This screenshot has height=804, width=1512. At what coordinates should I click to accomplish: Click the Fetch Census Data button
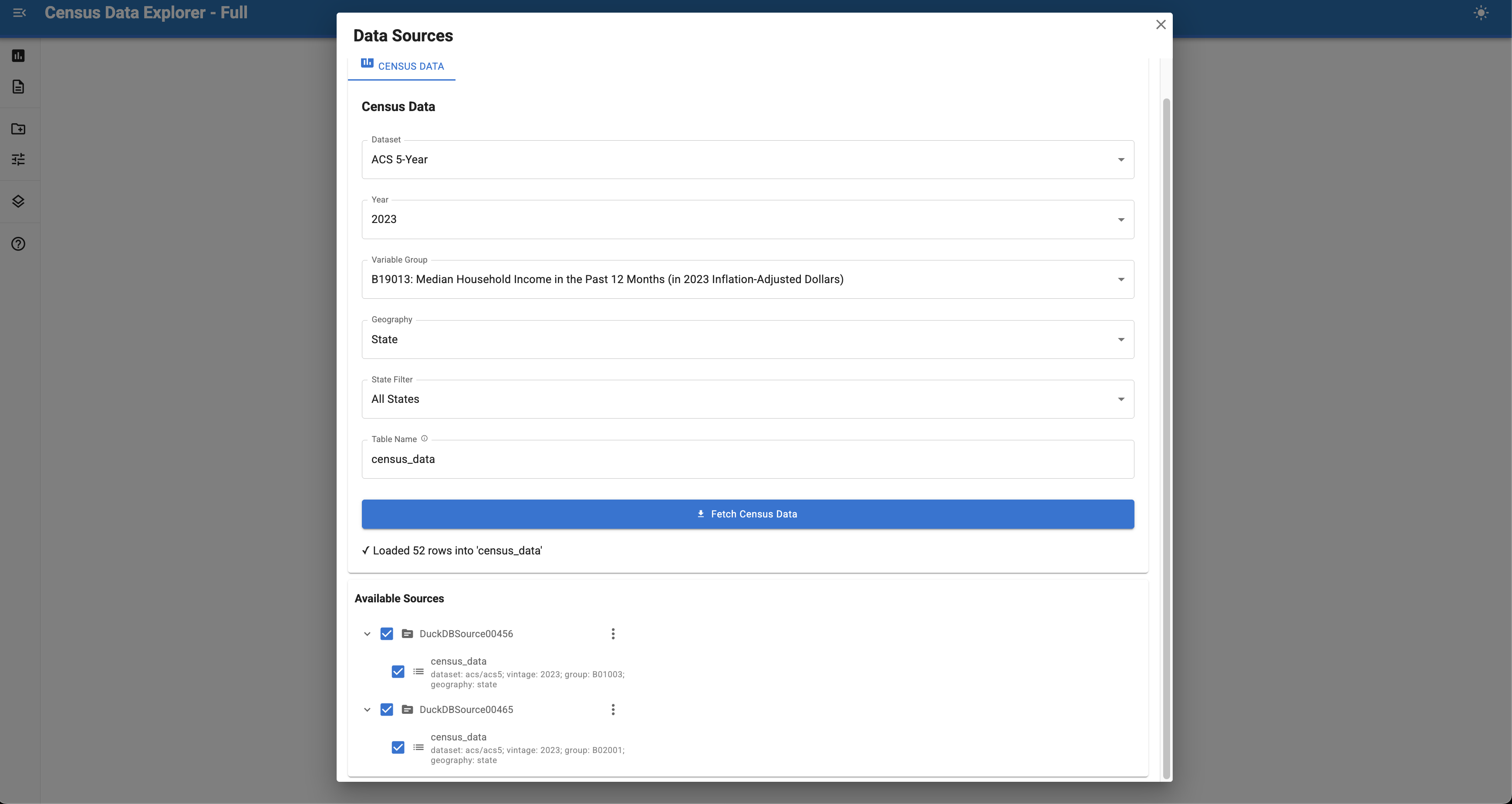point(746,514)
